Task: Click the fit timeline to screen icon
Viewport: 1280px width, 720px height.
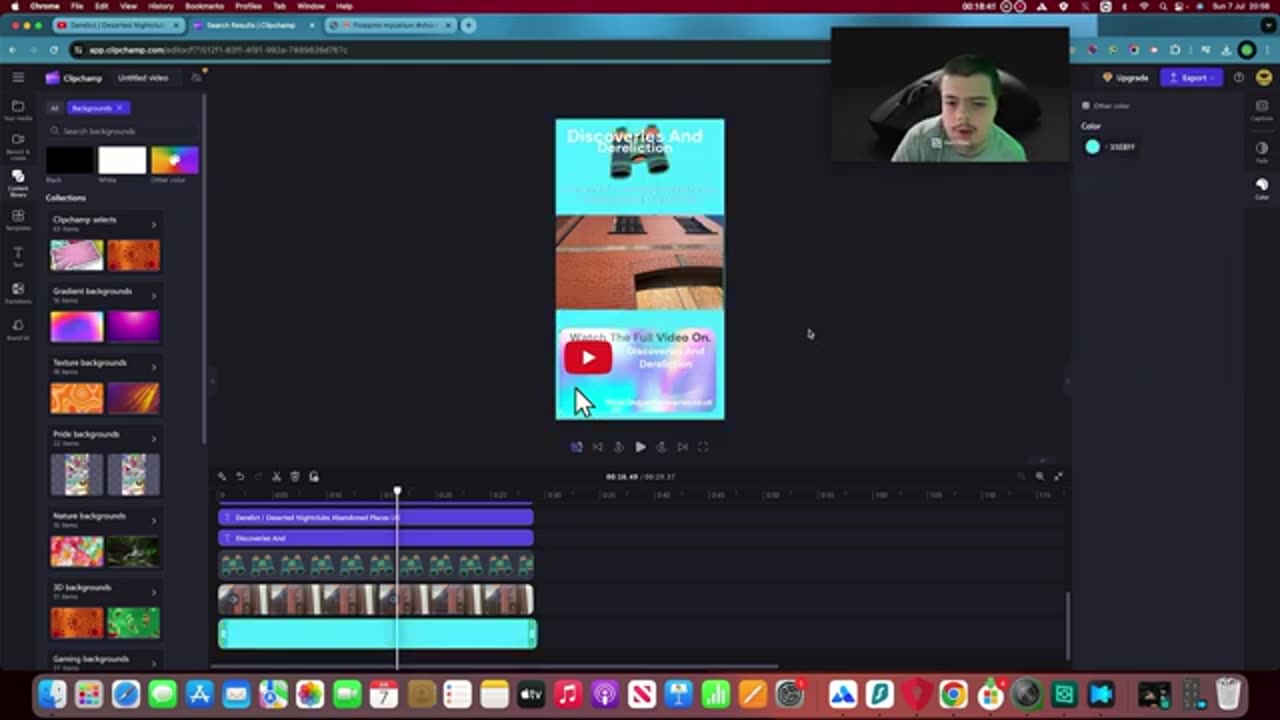Action: [1058, 477]
